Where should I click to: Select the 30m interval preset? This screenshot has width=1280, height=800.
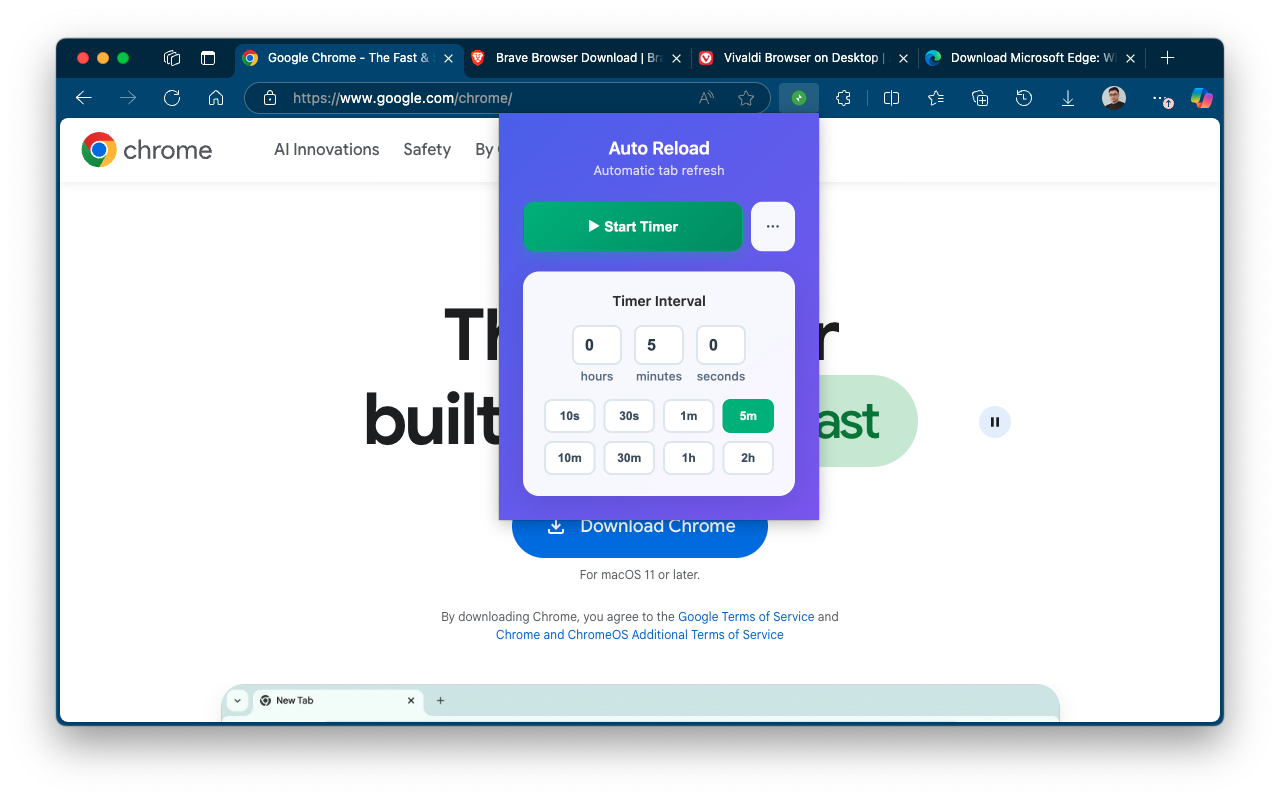point(629,458)
